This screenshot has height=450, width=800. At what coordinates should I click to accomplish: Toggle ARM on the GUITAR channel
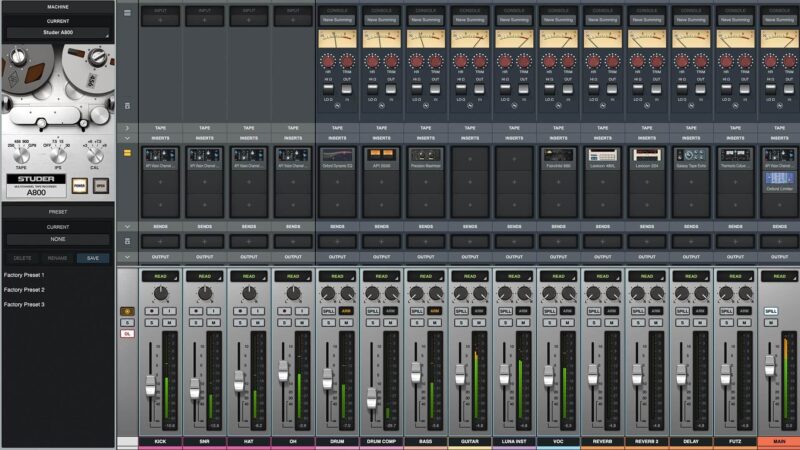point(478,311)
